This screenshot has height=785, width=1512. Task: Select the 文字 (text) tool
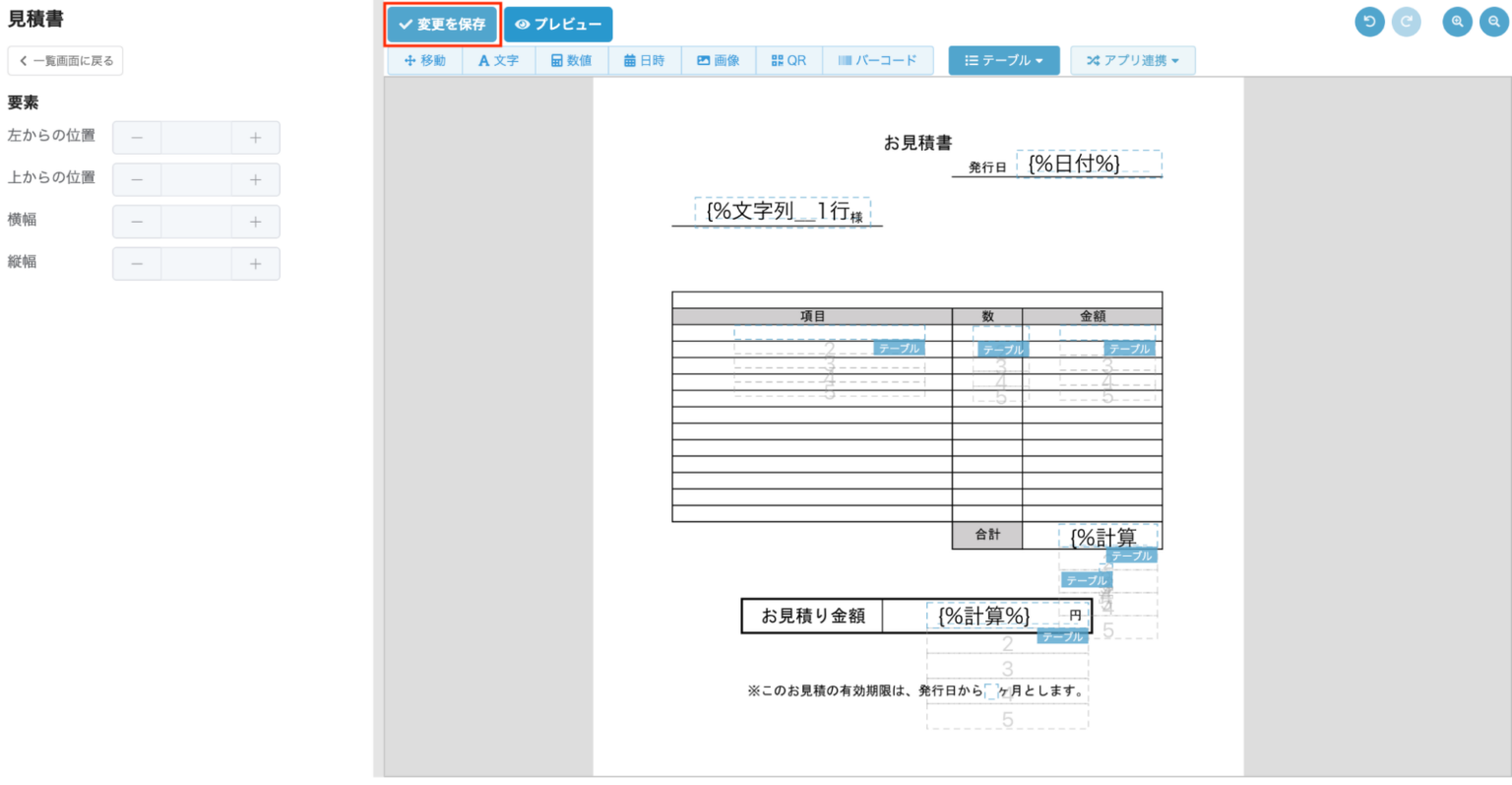click(498, 60)
